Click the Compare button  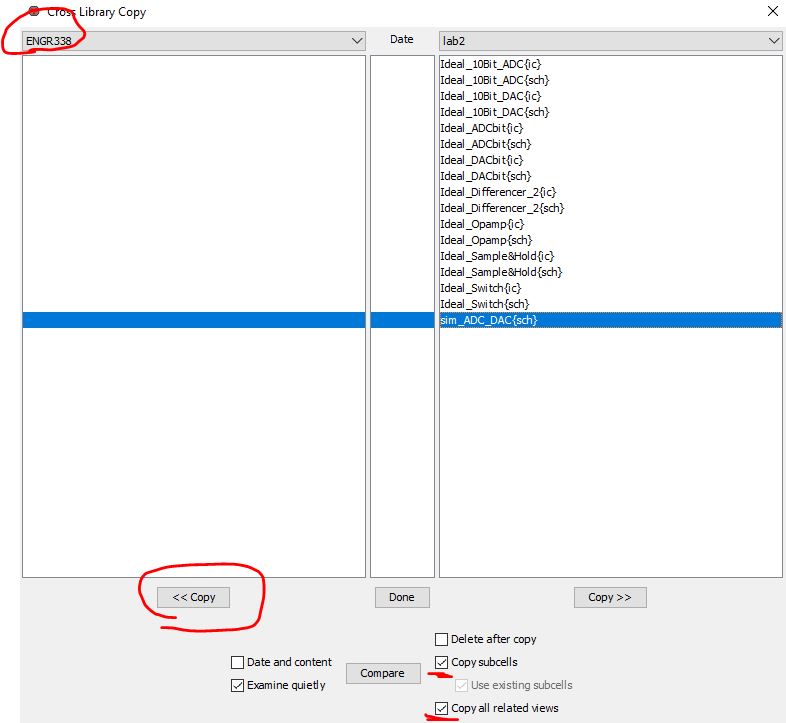(x=382, y=673)
